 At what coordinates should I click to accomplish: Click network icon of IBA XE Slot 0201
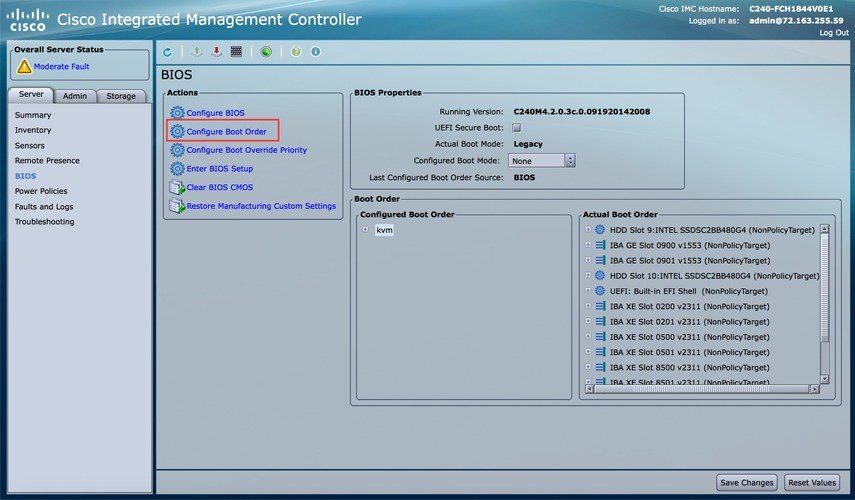coord(600,322)
